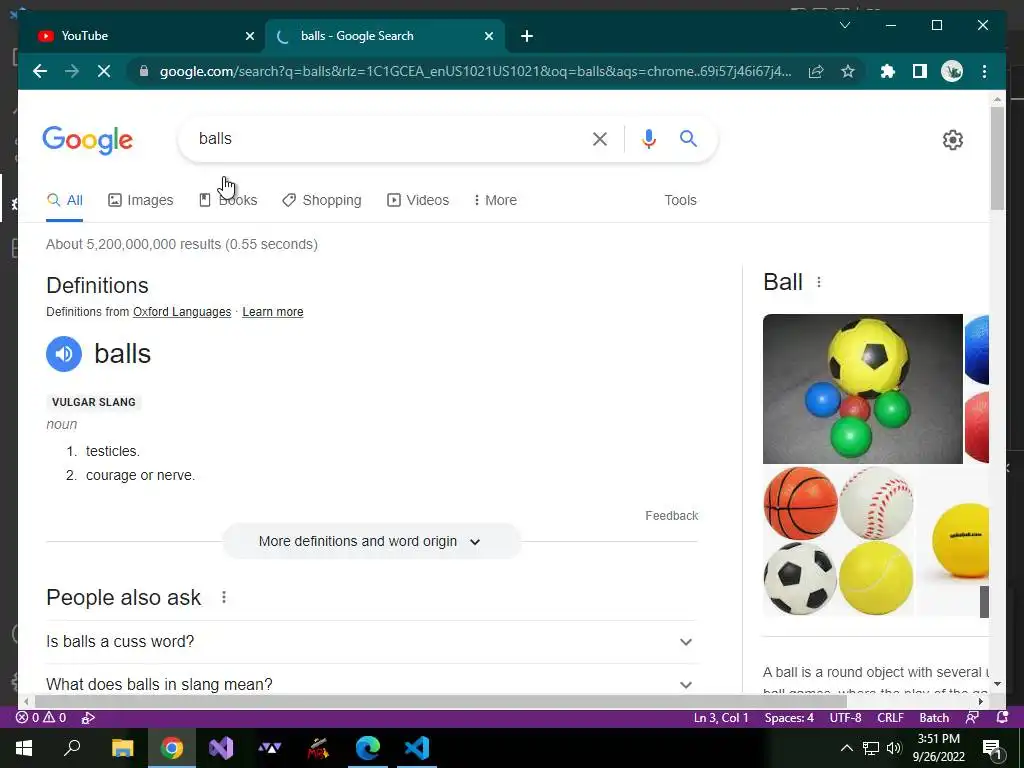Play the pronunciation audio for balls
This screenshot has height=768, width=1024.
point(64,354)
